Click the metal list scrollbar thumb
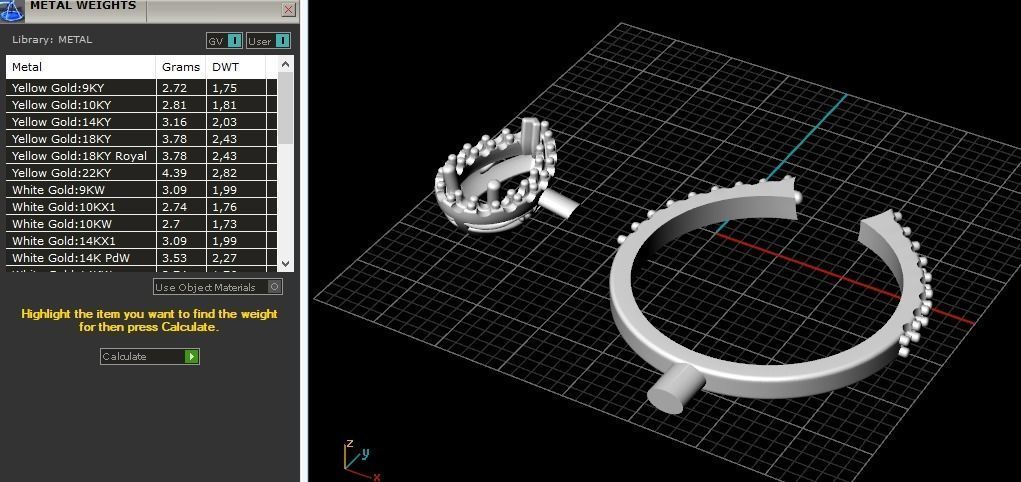 pyautogui.click(x=285, y=107)
